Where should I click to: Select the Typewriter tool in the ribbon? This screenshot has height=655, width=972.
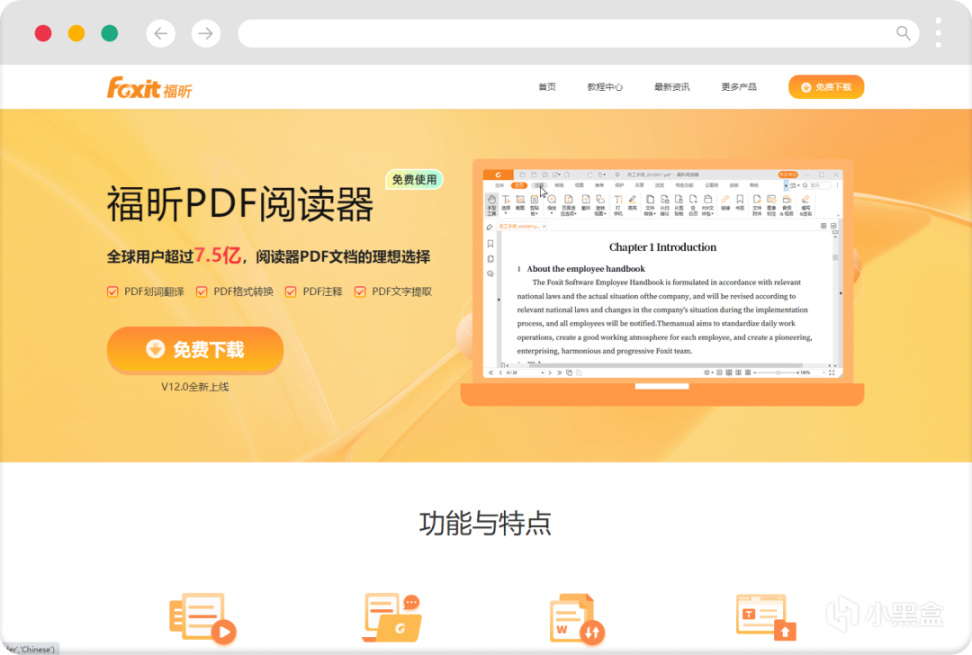618,205
